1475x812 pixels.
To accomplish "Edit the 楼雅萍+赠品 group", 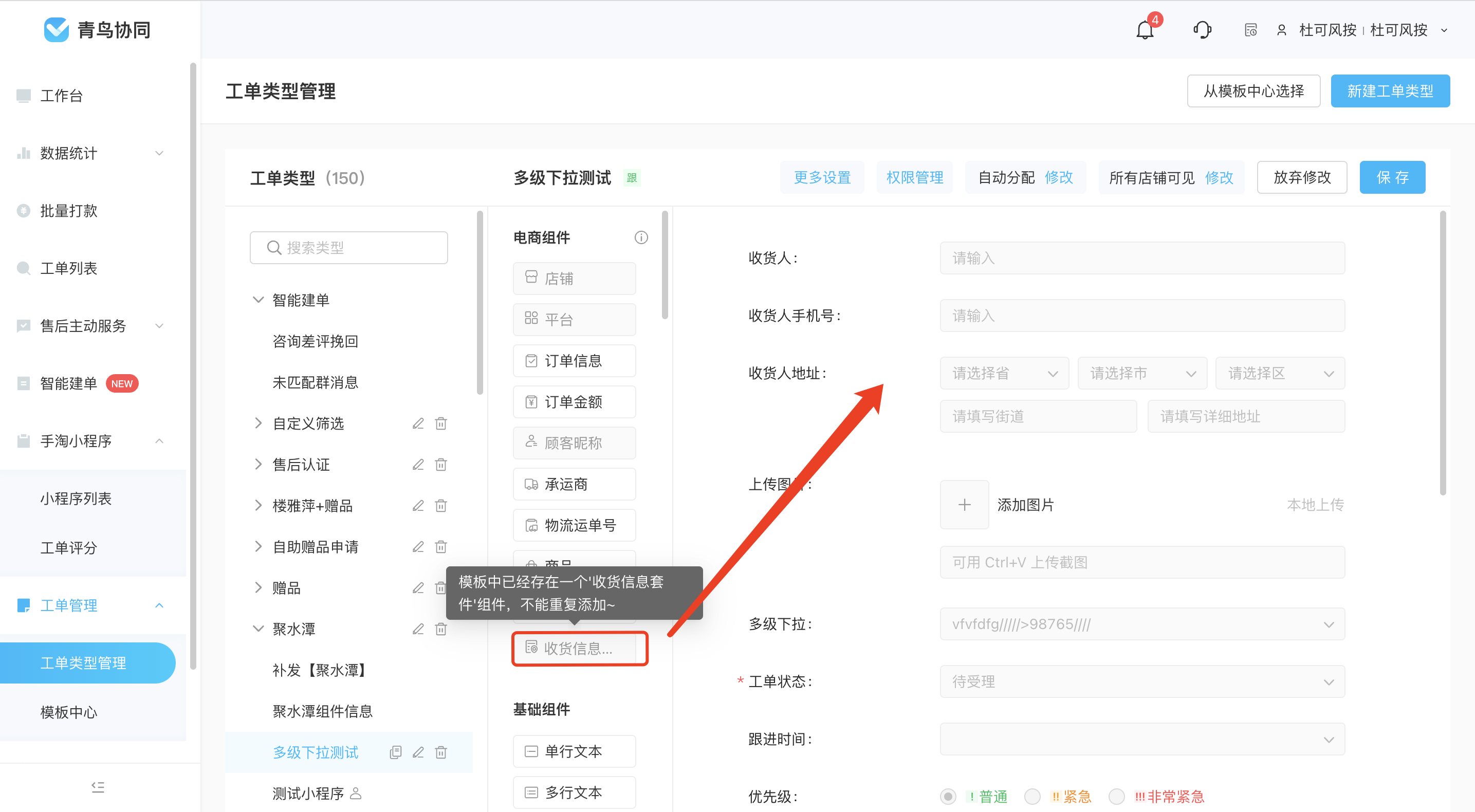I will point(418,506).
